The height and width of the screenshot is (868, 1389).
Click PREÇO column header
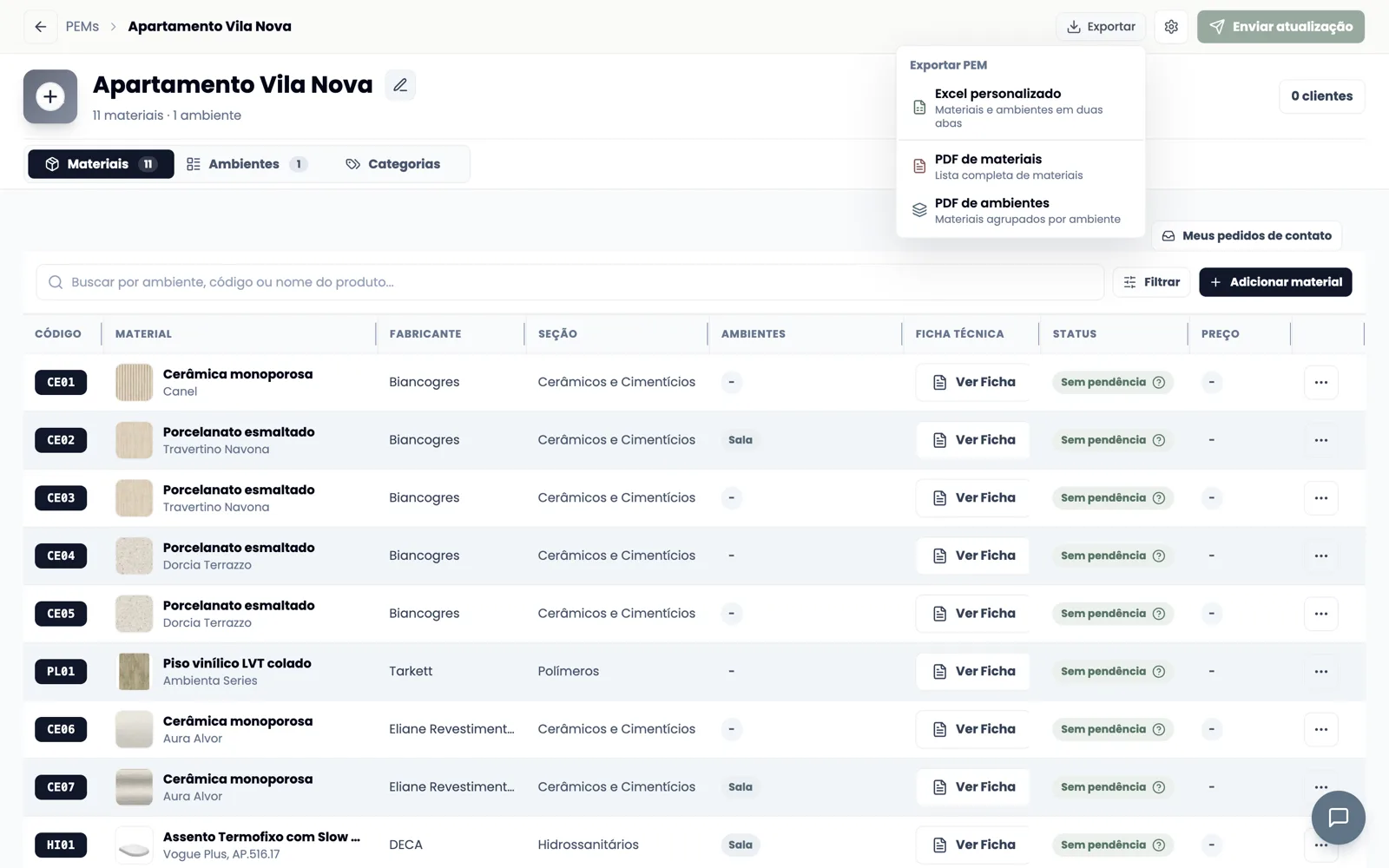point(1221,334)
